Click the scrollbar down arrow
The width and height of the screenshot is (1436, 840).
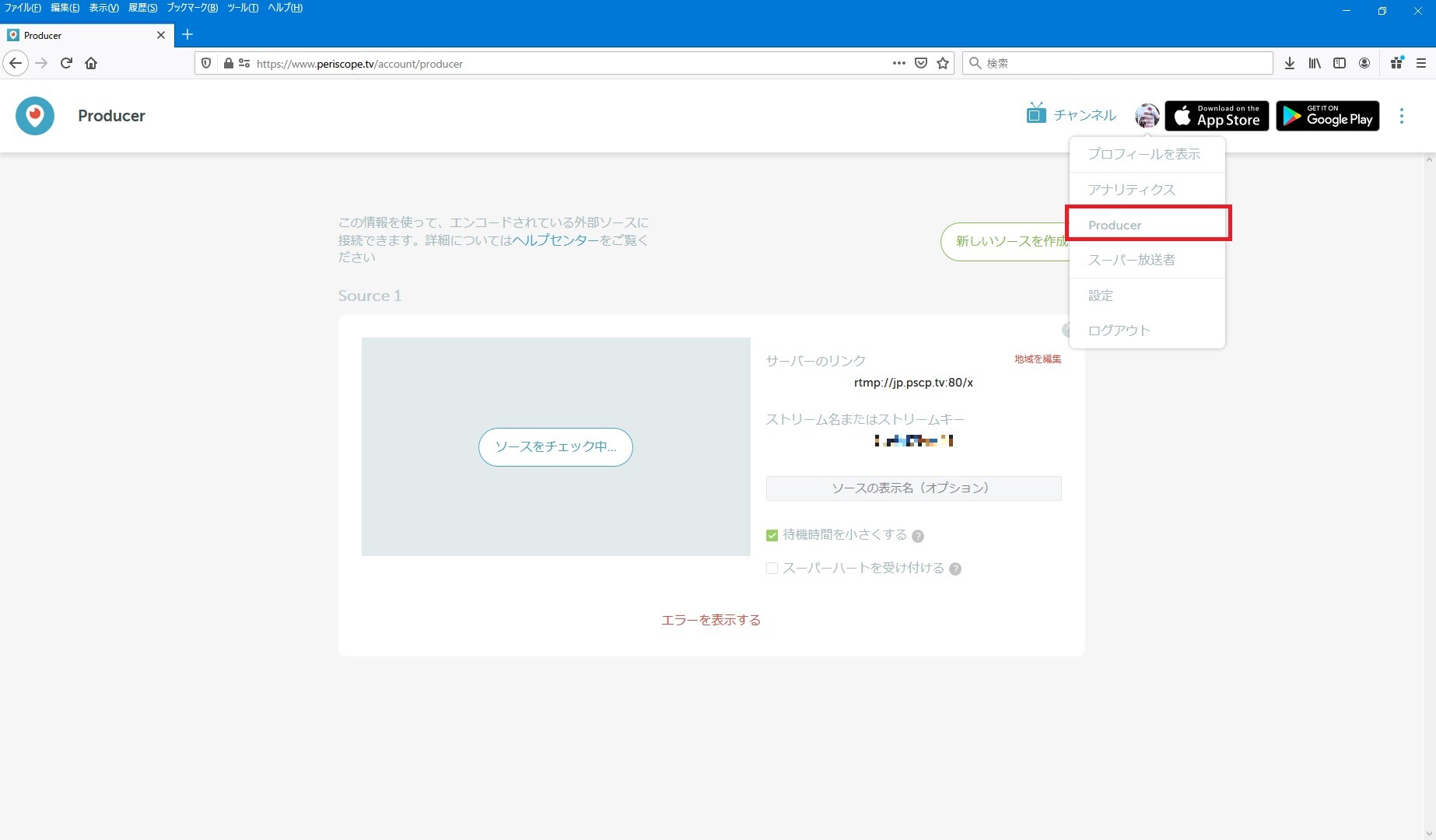[x=1429, y=834]
